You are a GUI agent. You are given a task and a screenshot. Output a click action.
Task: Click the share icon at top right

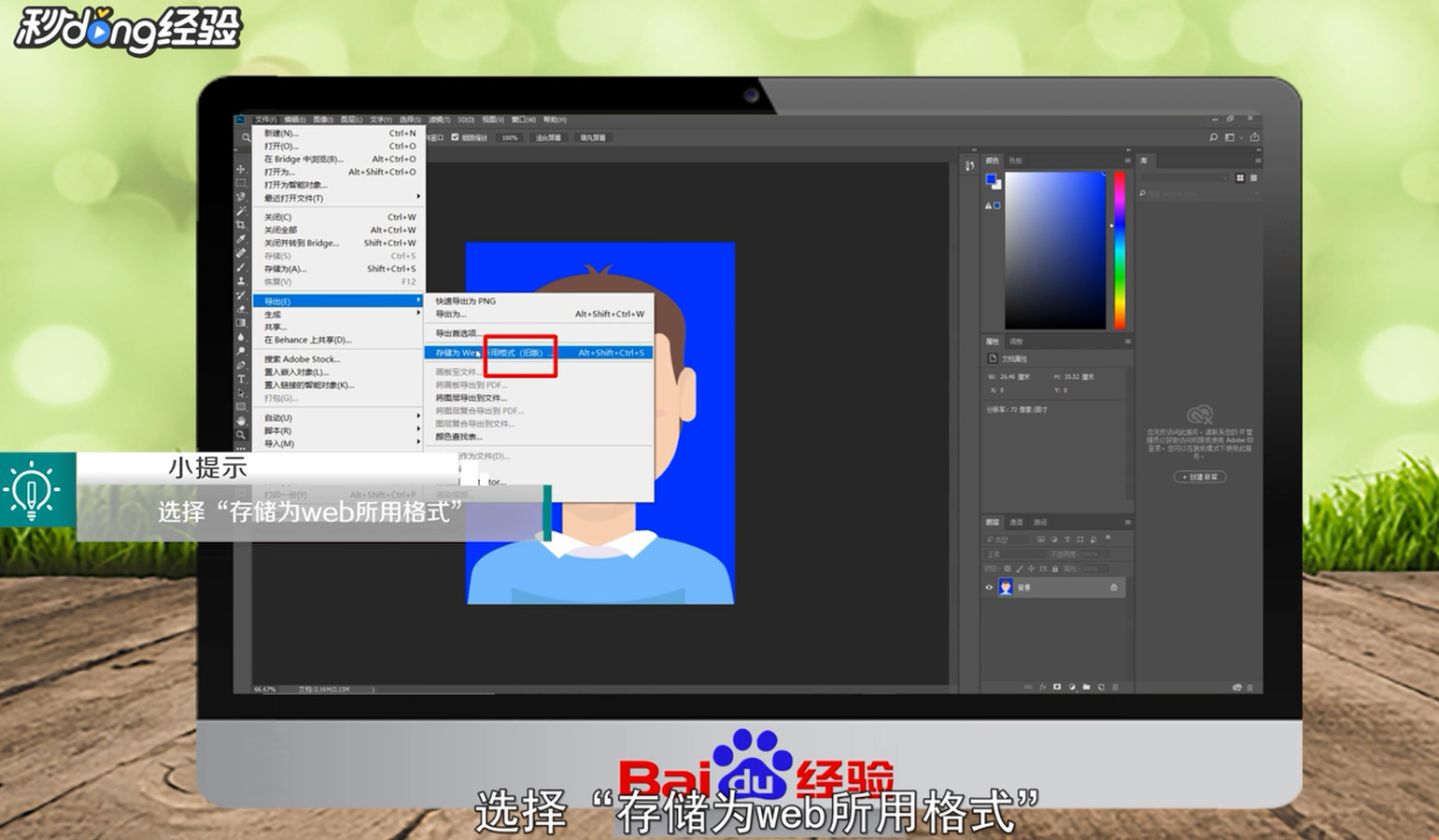tap(1254, 137)
